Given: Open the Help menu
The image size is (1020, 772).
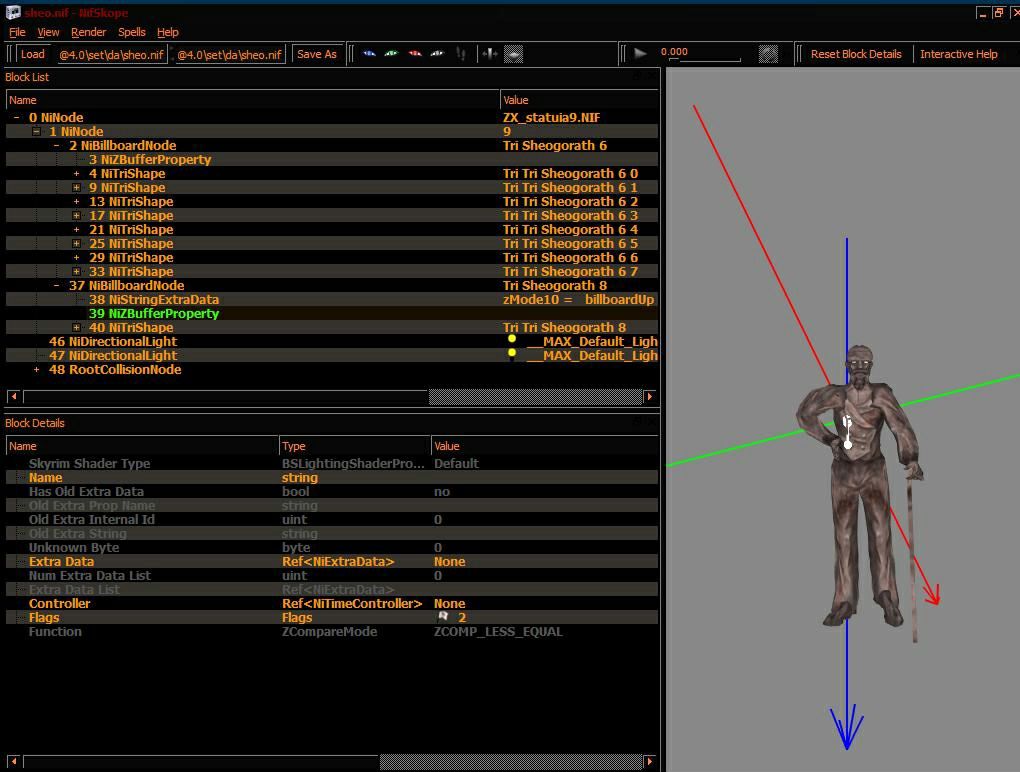Looking at the screenshot, I should pyautogui.click(x=168, y=32).
